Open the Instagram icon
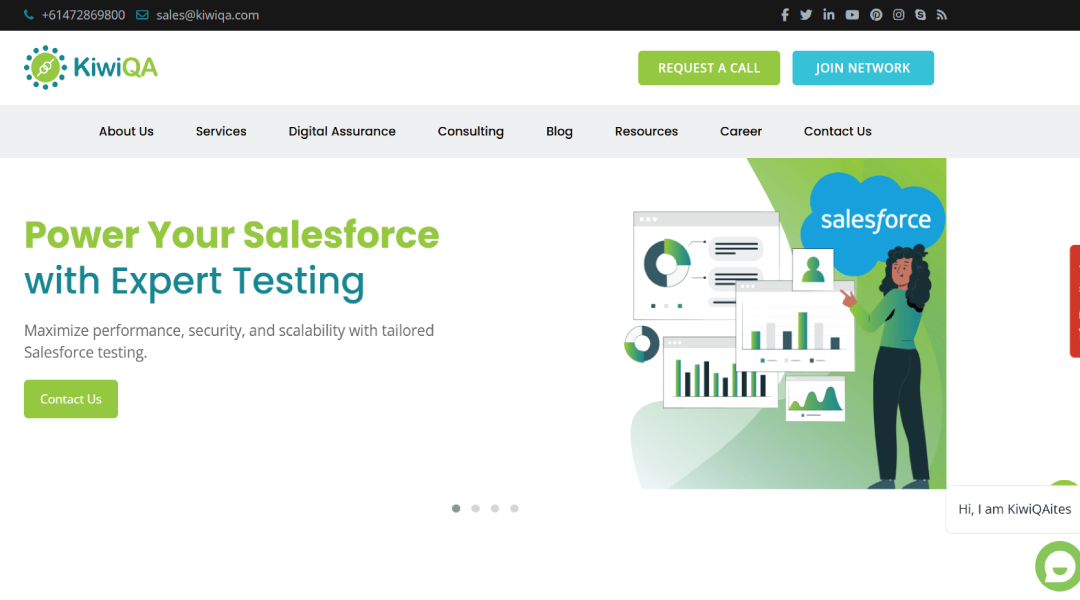Viewport: 1080px width, 600px height. coord(898,14)
